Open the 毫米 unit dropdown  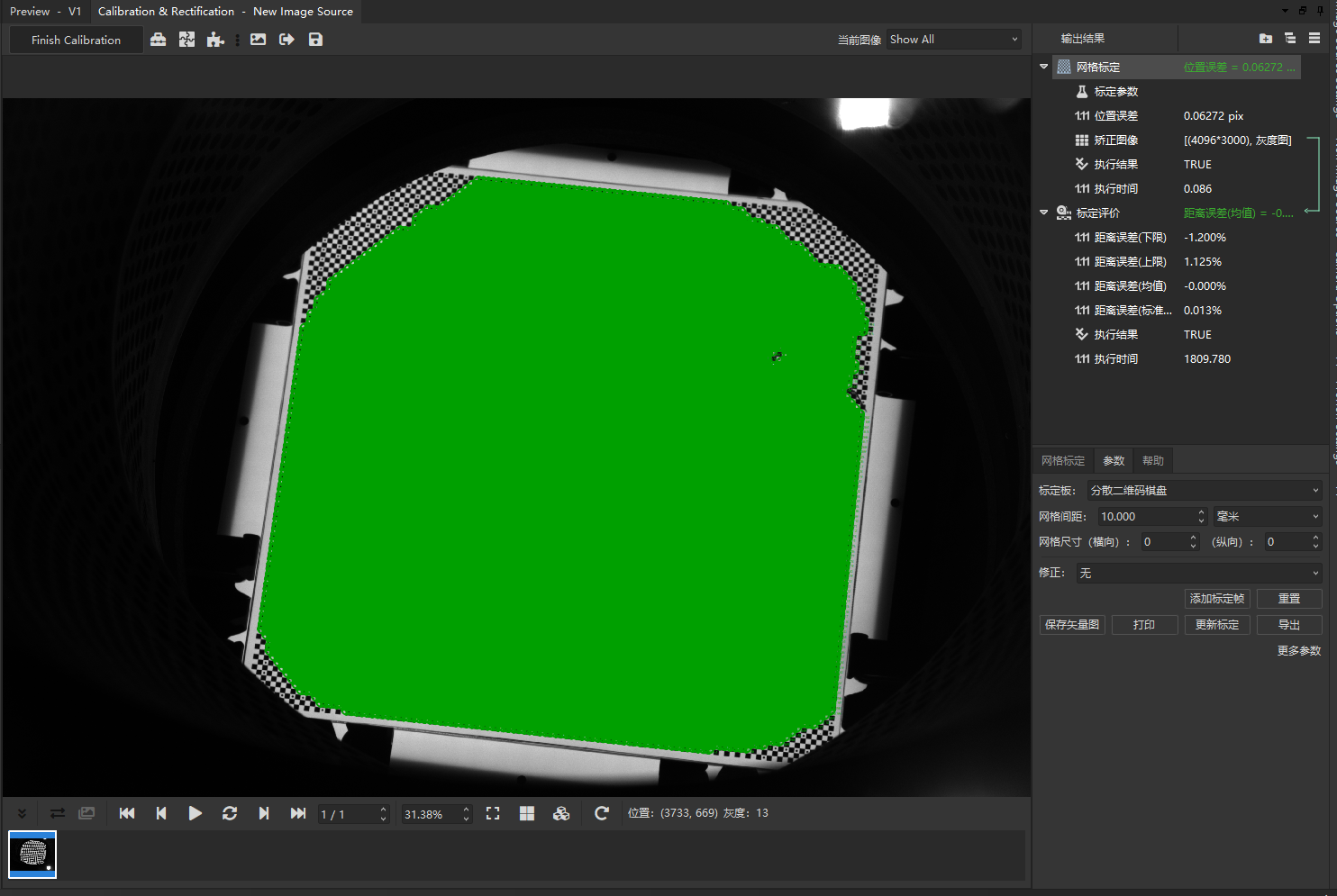pyautogui.click(x=1268, y=517)
